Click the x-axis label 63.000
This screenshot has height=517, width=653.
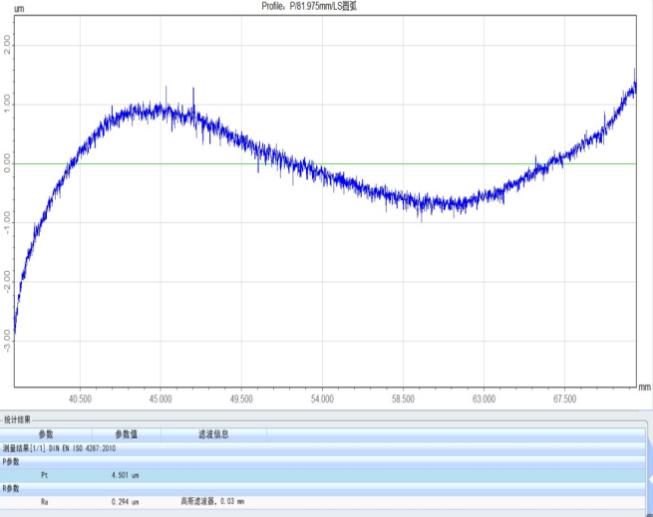point(484,399)
